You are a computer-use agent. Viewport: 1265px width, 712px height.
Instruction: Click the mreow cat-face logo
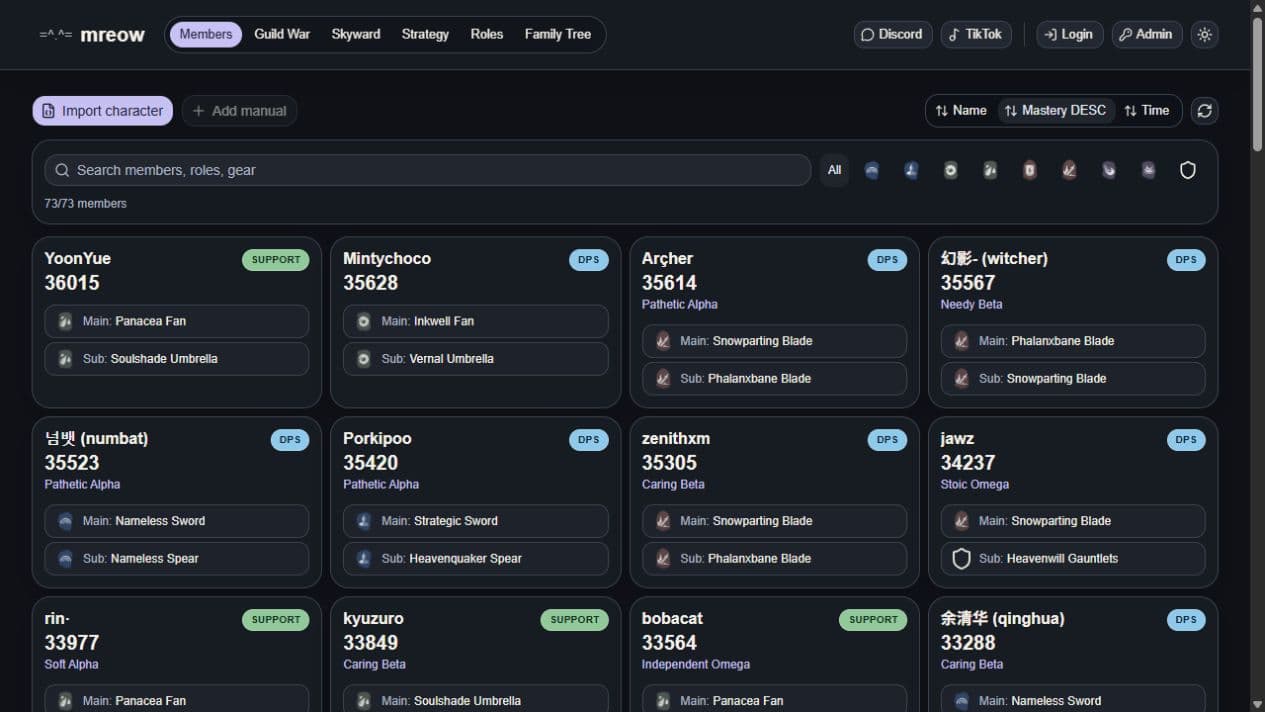point(56,35)
